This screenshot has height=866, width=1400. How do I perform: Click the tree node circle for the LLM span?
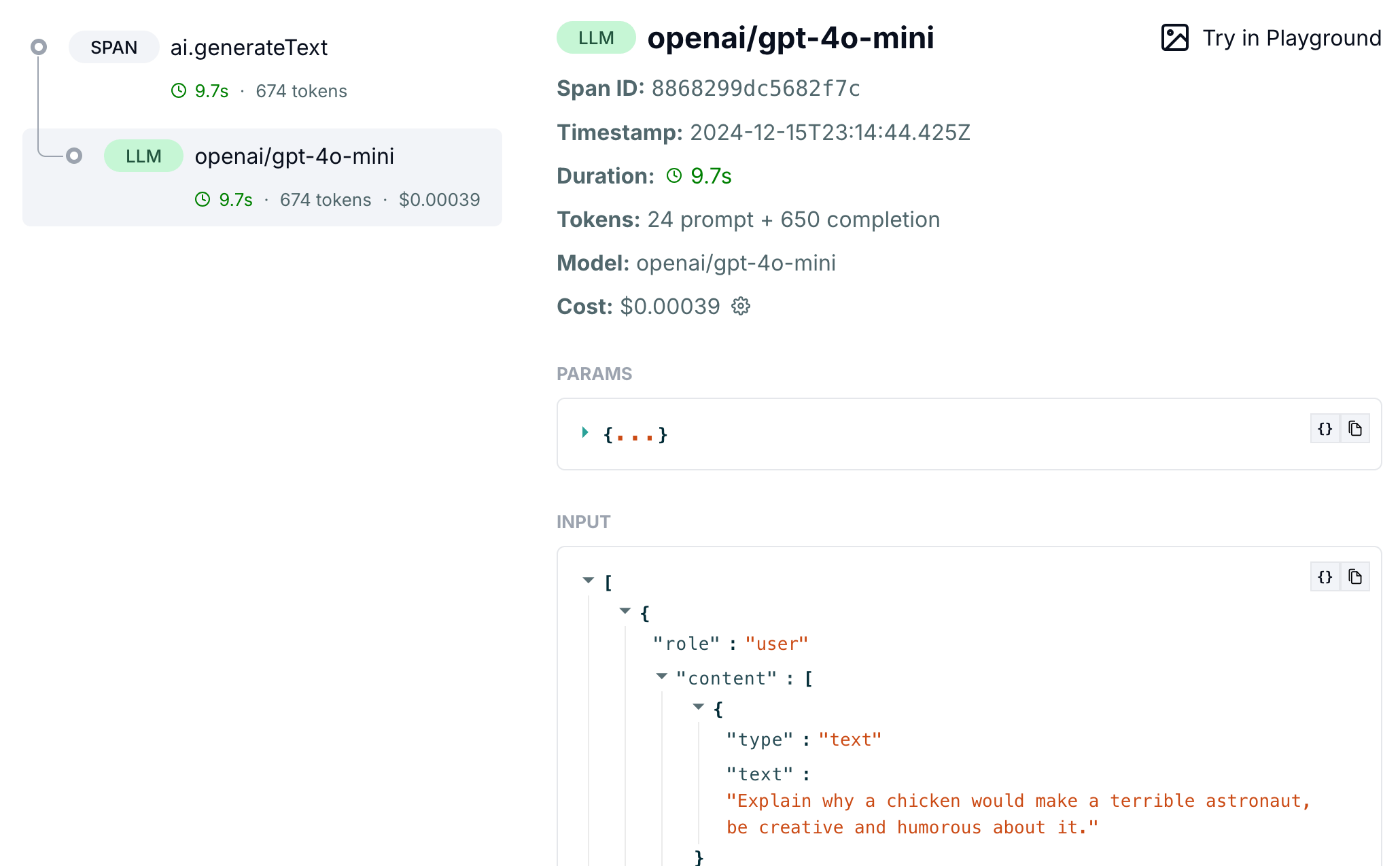click(x=74, y=156)
